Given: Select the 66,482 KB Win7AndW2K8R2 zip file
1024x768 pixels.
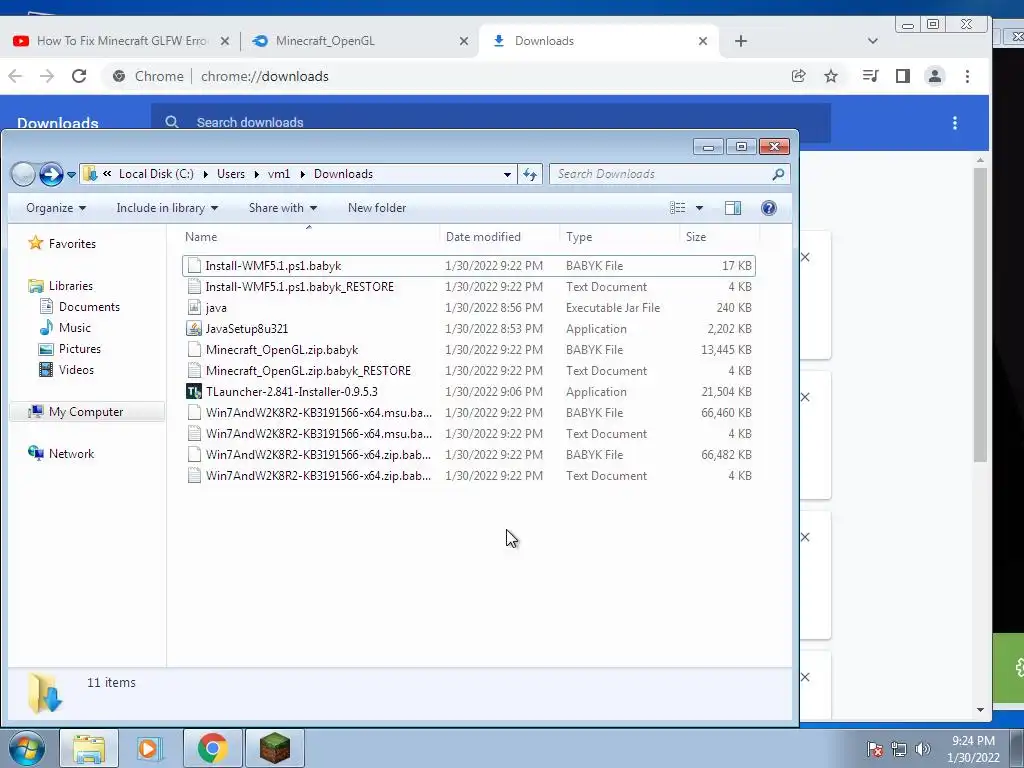Looking at the screenshot, I should point(469,455).
